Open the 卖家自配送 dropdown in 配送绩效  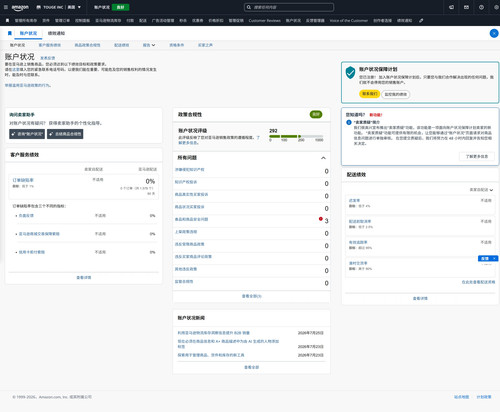481,190
